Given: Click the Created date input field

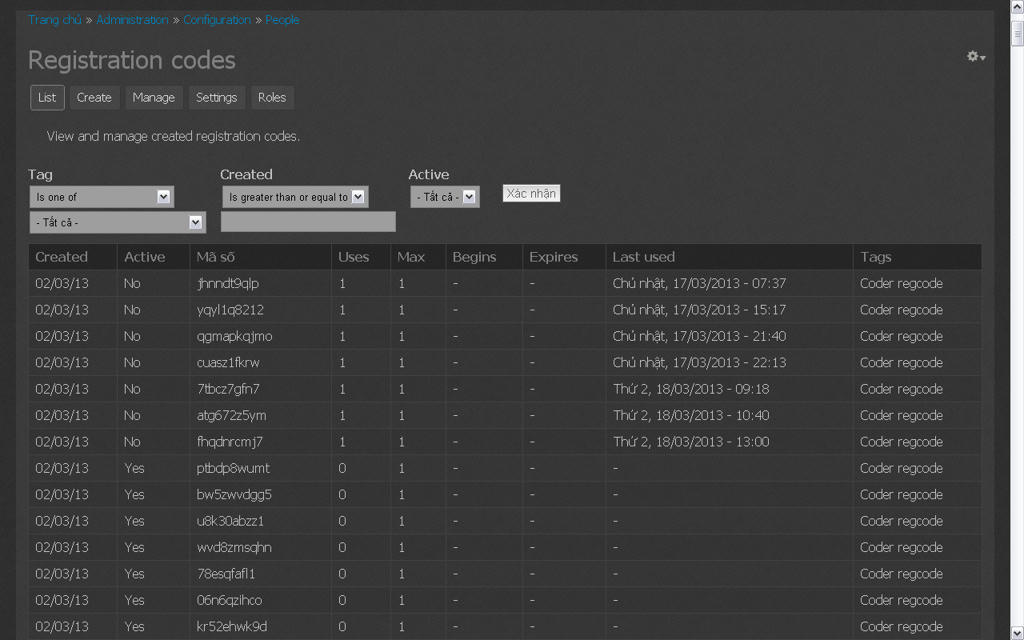Looking at the screenshot, I should (308, 222).
